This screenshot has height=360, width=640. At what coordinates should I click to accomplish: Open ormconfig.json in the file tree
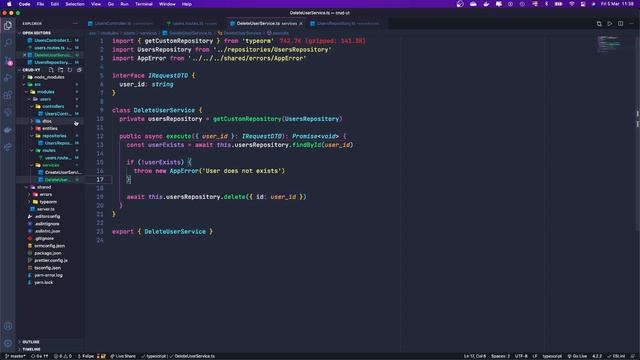tap(49, 246)
